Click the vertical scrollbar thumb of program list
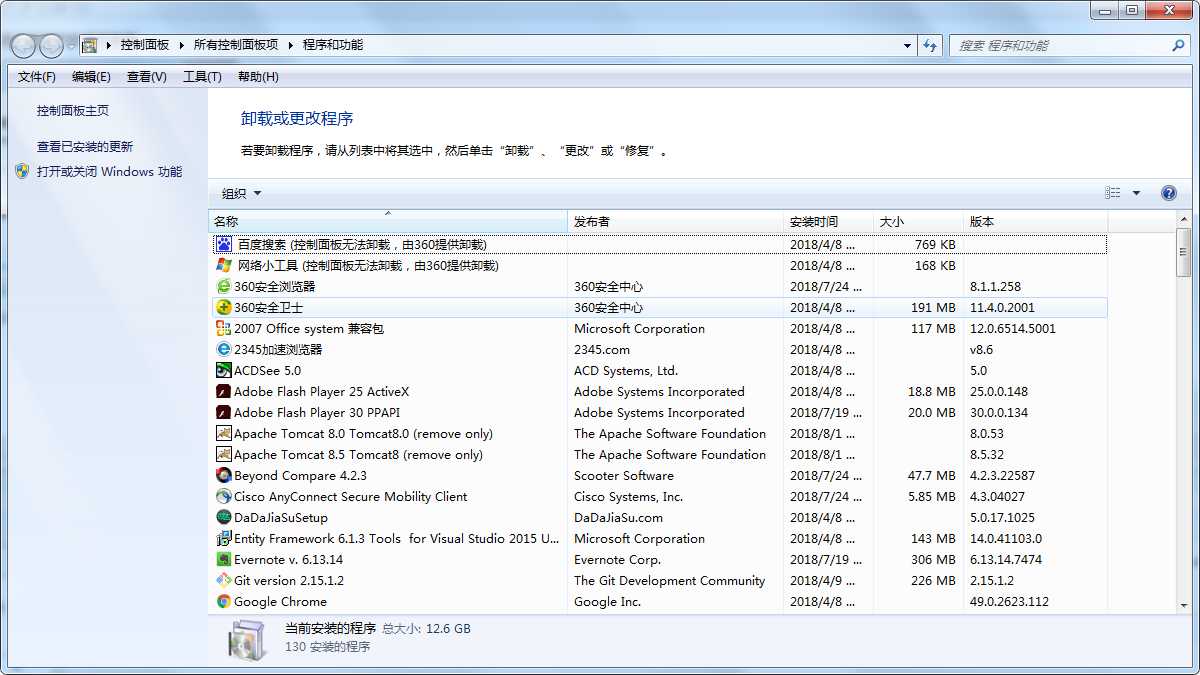The height and width of the screenshot is (675, 1200). coord(1184,251)
